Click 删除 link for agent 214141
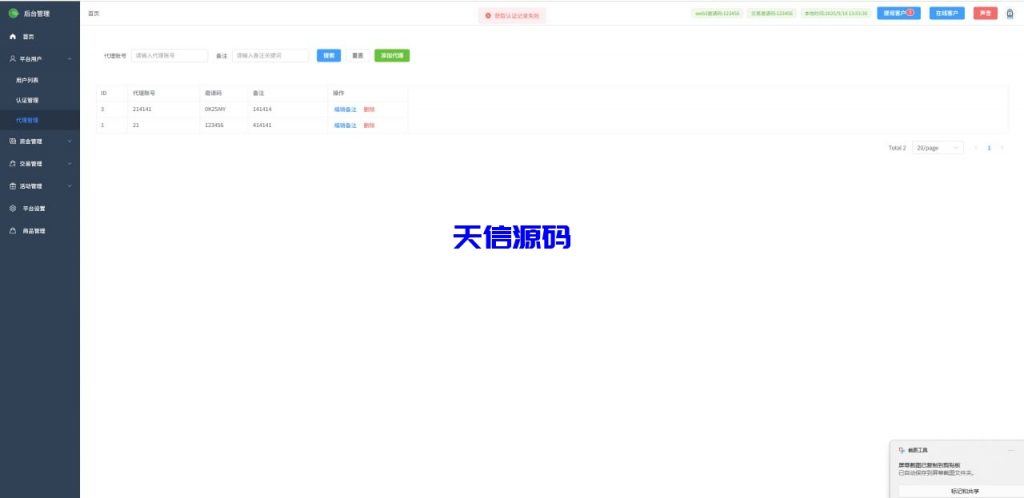The width and height of the screenshot is (1024, 498). [x=369, y=109]
